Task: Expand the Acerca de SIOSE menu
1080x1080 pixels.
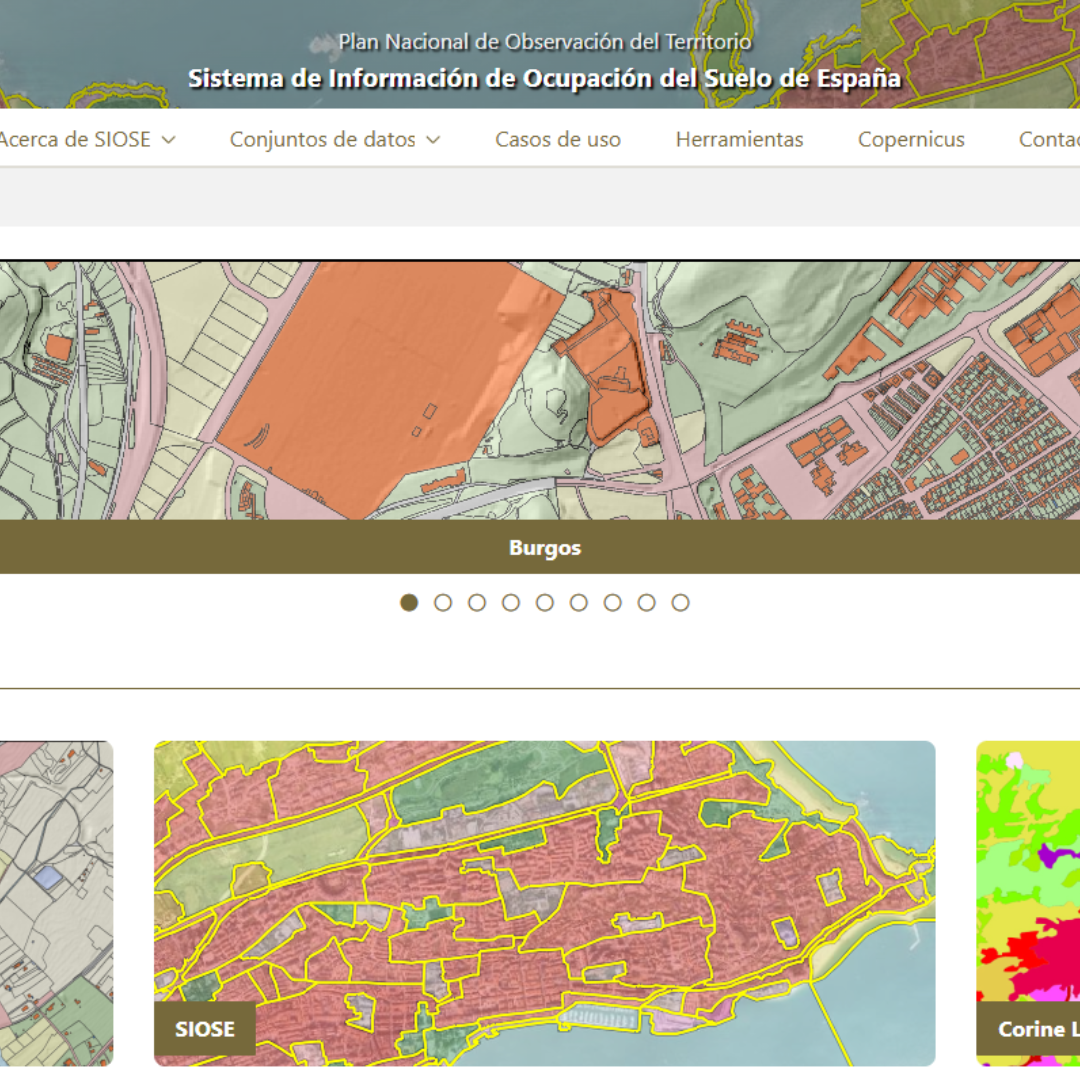Action: tap(86, 140)
